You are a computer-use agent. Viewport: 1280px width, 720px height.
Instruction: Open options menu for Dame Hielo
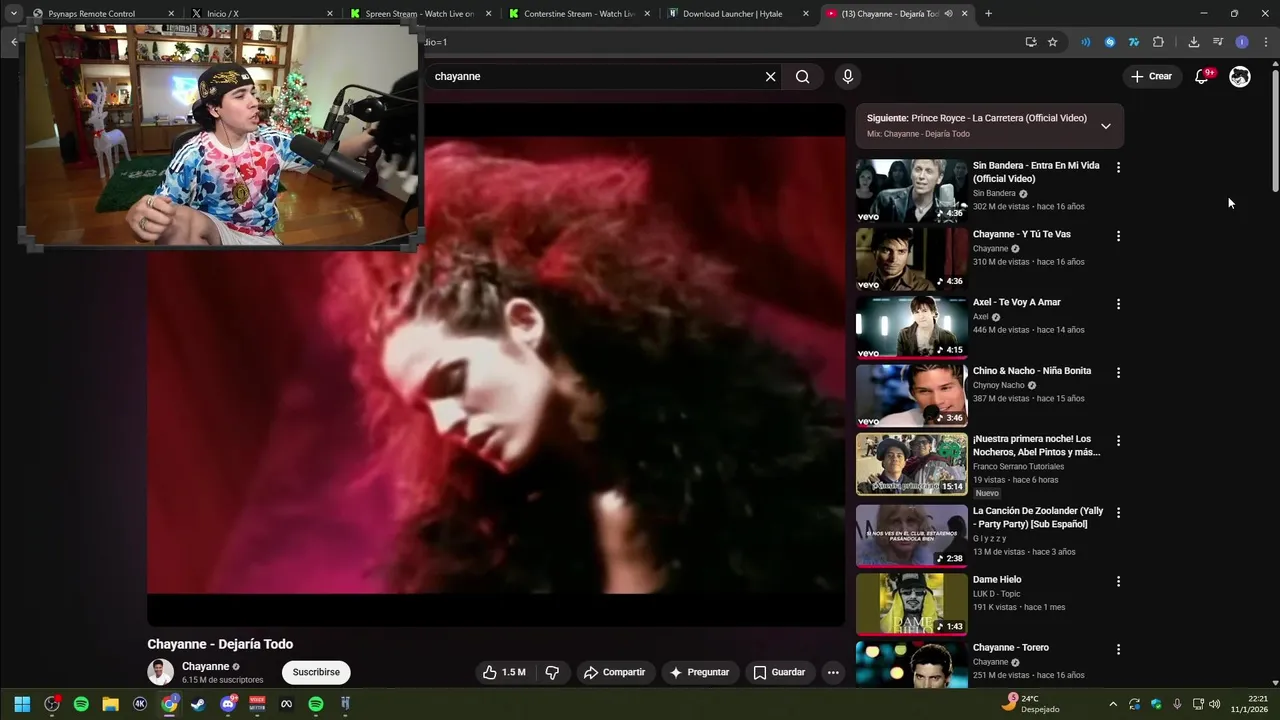click(x=1118, y=581)
